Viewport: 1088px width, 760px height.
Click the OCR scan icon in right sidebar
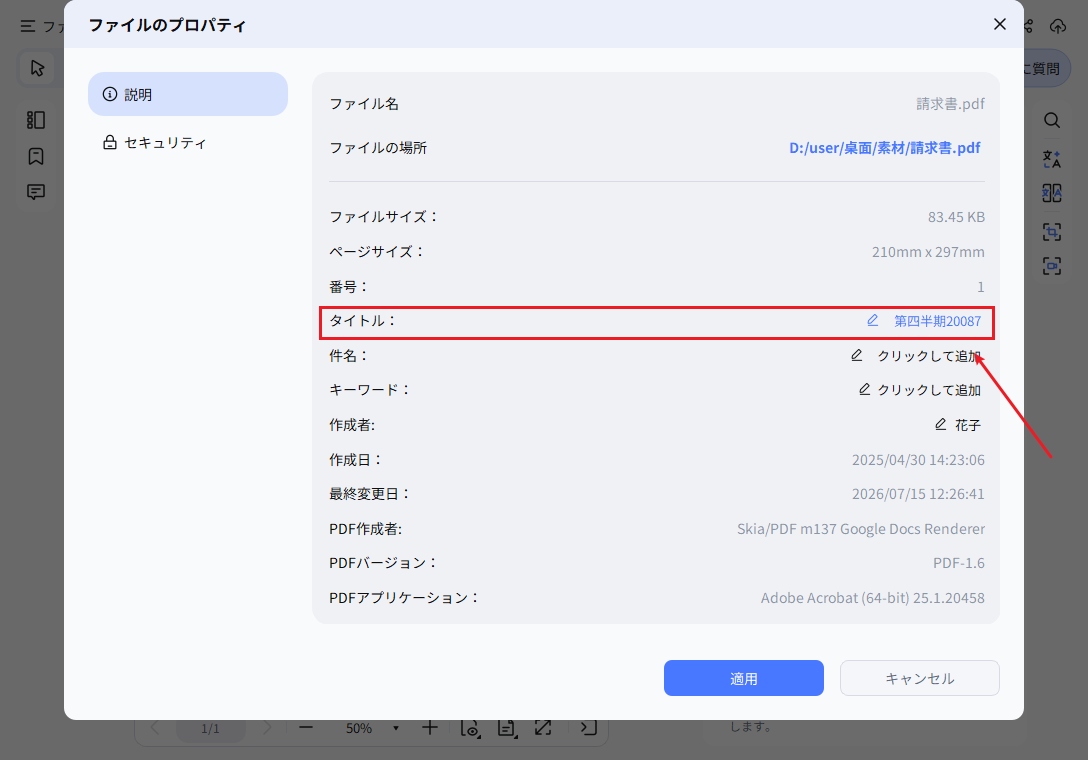tap(1052, 231)
